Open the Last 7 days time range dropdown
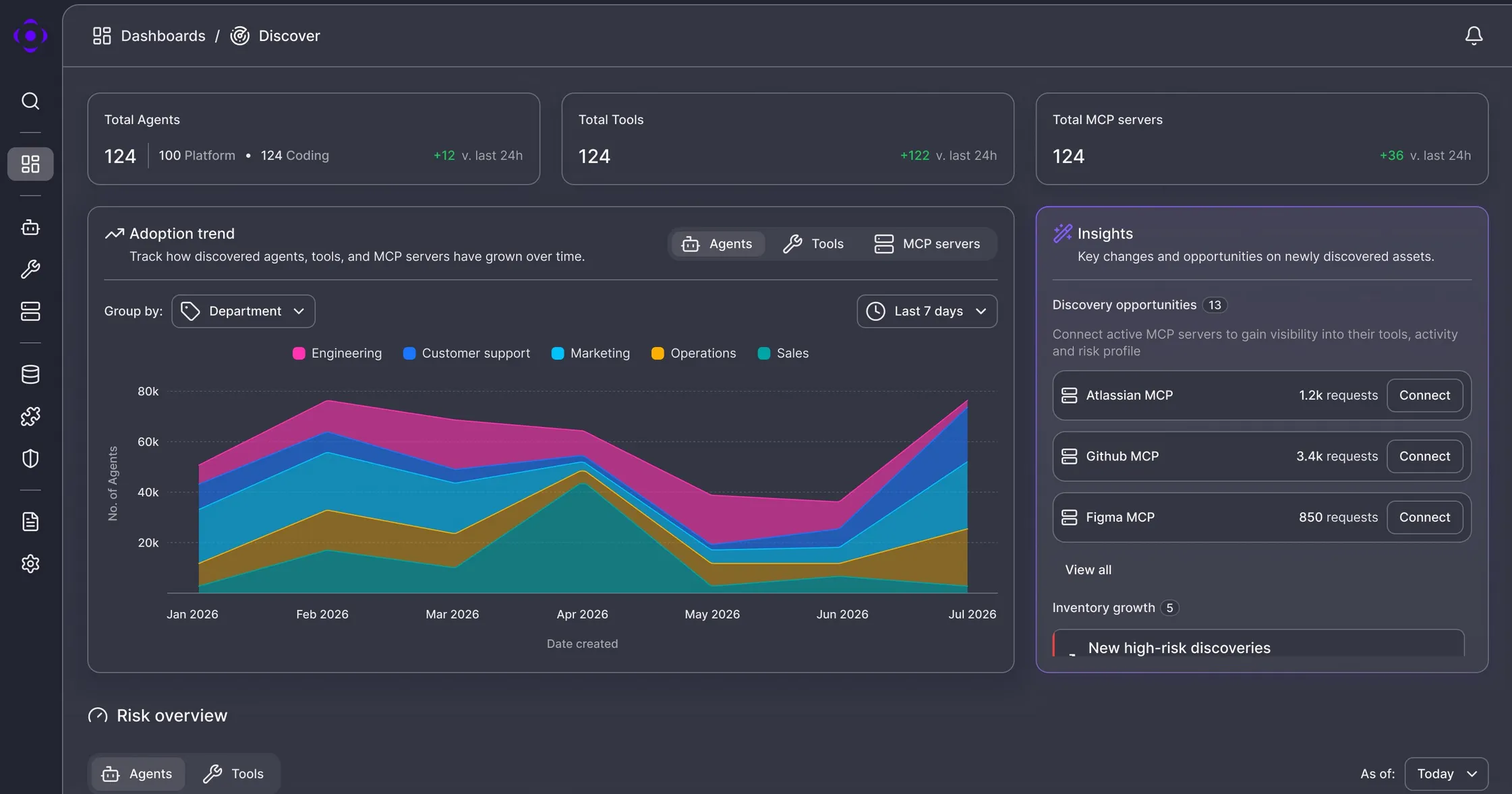1512x794 pixels. 927,311
